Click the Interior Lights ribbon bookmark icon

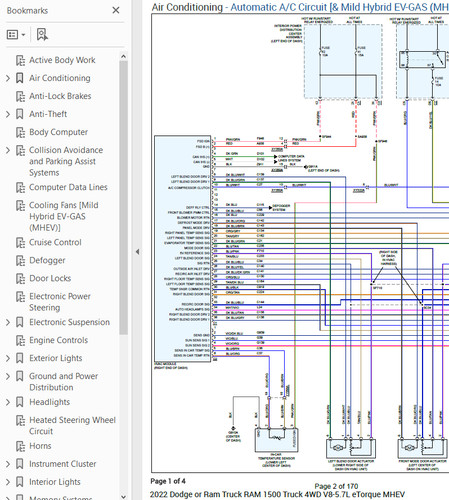(x=20, y=482)
